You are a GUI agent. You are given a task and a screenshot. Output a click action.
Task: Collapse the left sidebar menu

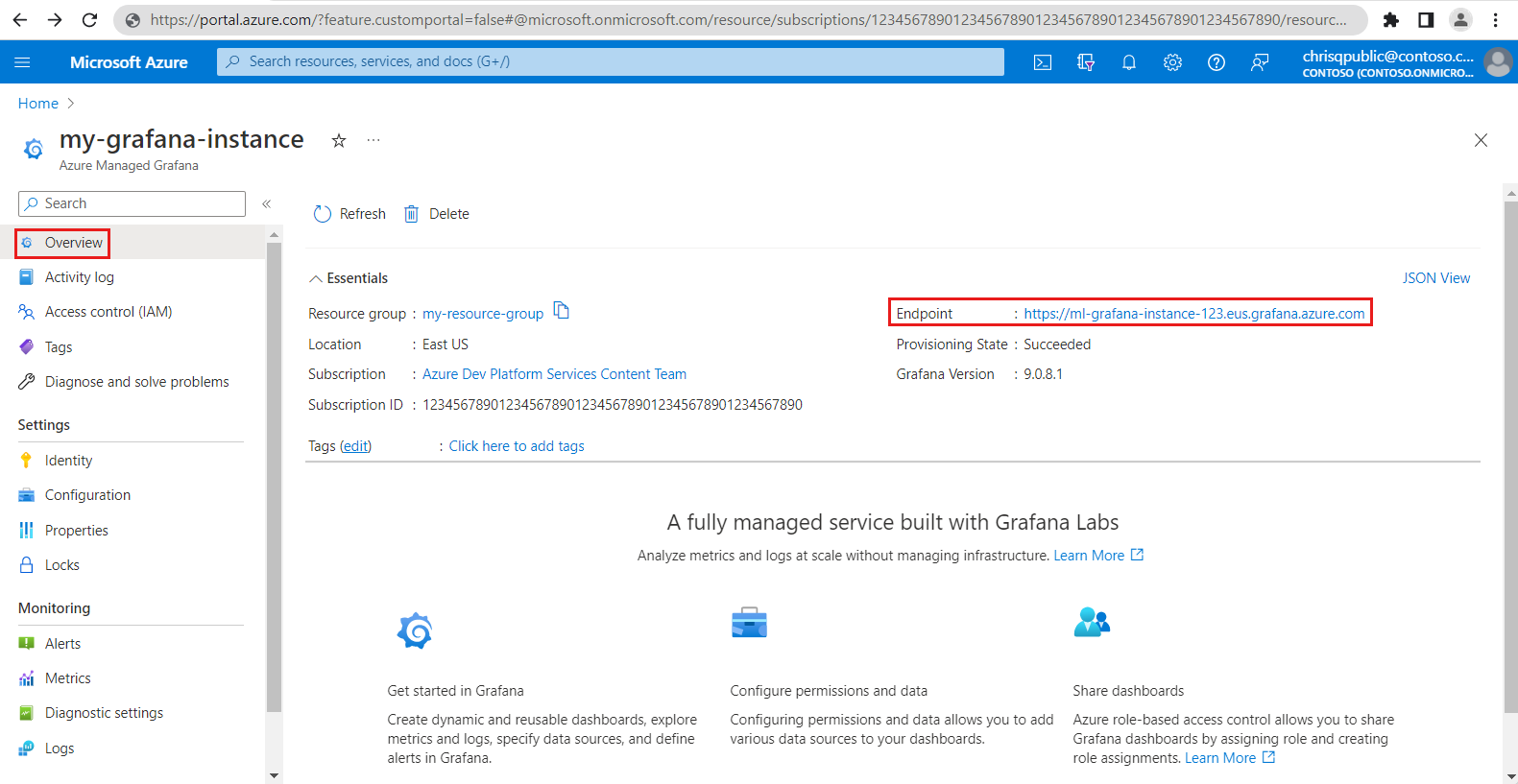(x=267, y=203)
